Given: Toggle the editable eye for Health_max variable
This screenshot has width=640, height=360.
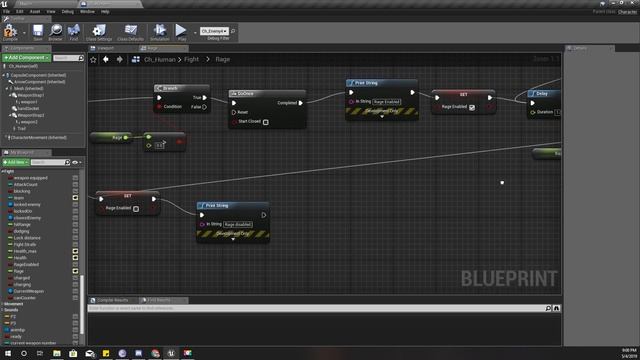Looking at the screenshot, I should [75, 251].
